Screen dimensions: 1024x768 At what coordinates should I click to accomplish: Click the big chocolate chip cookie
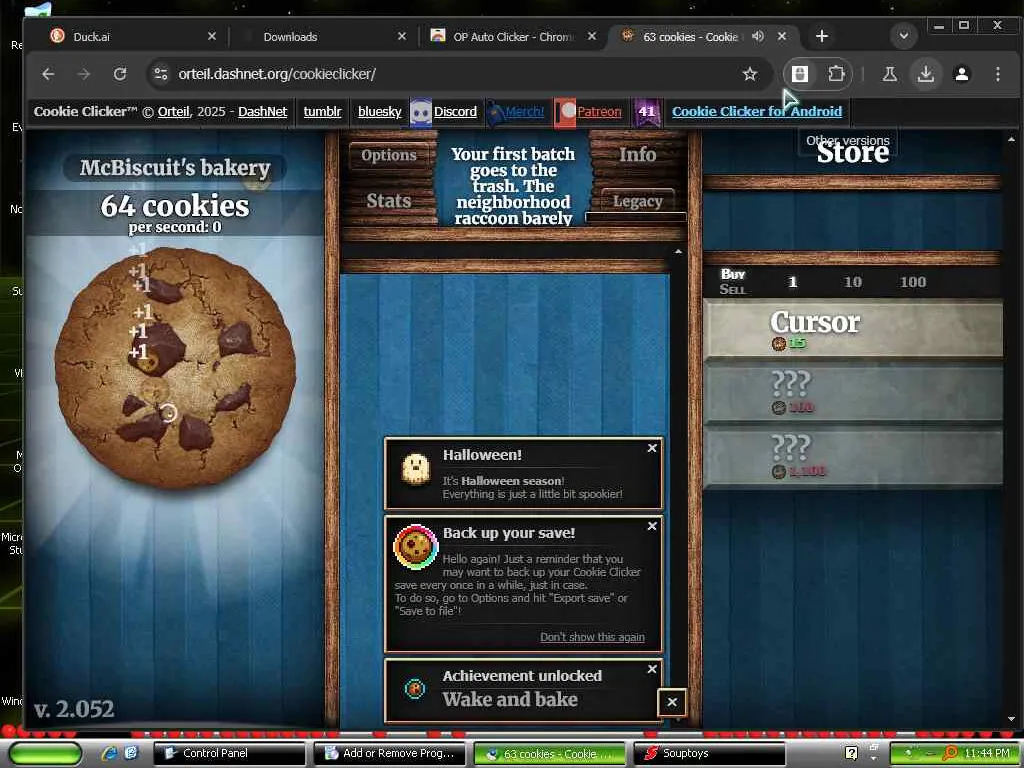coord(175,368)
